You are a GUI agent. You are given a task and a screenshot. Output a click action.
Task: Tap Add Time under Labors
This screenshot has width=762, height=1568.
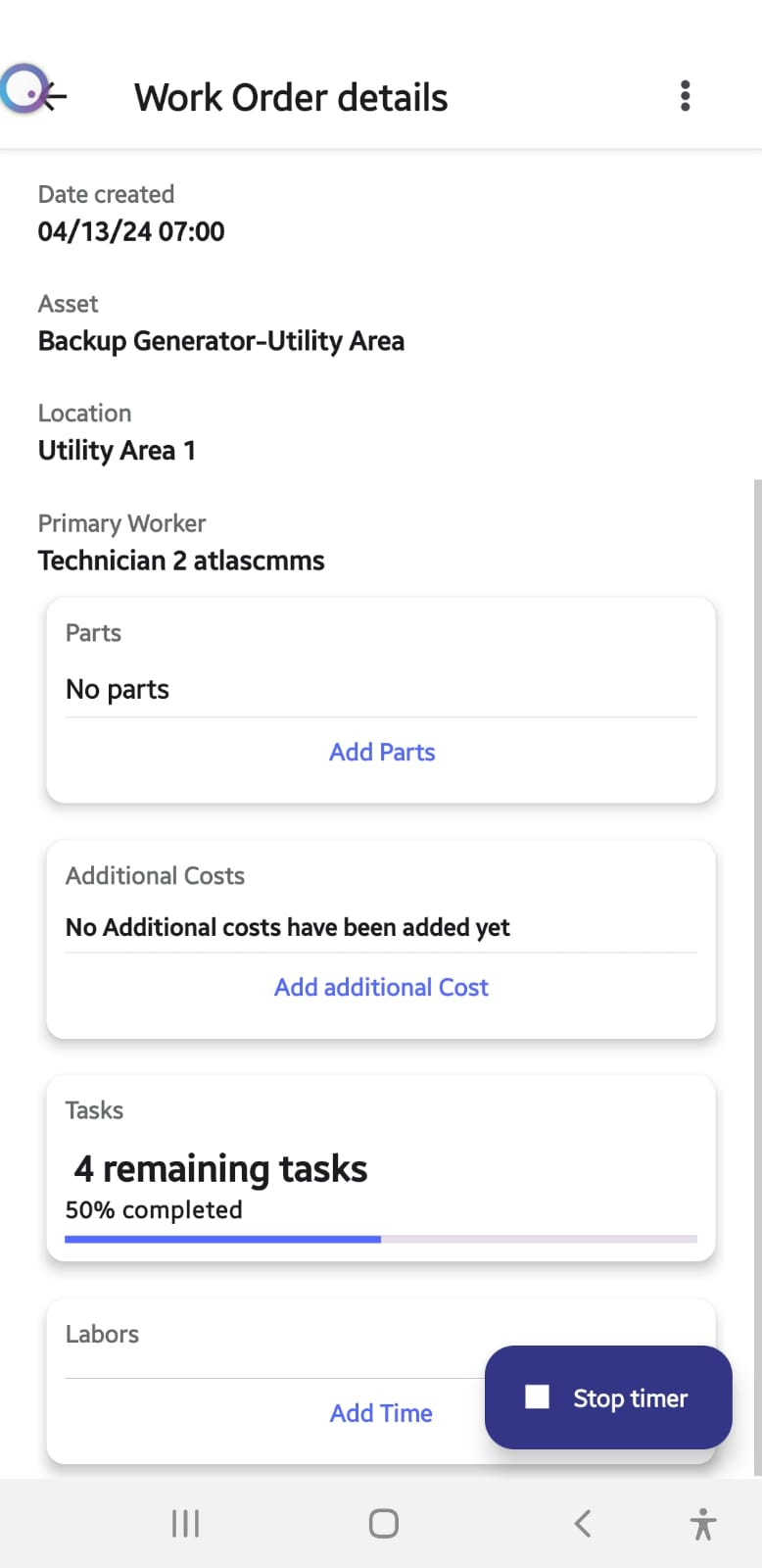pyautogui.click(x=381, y=1413)
